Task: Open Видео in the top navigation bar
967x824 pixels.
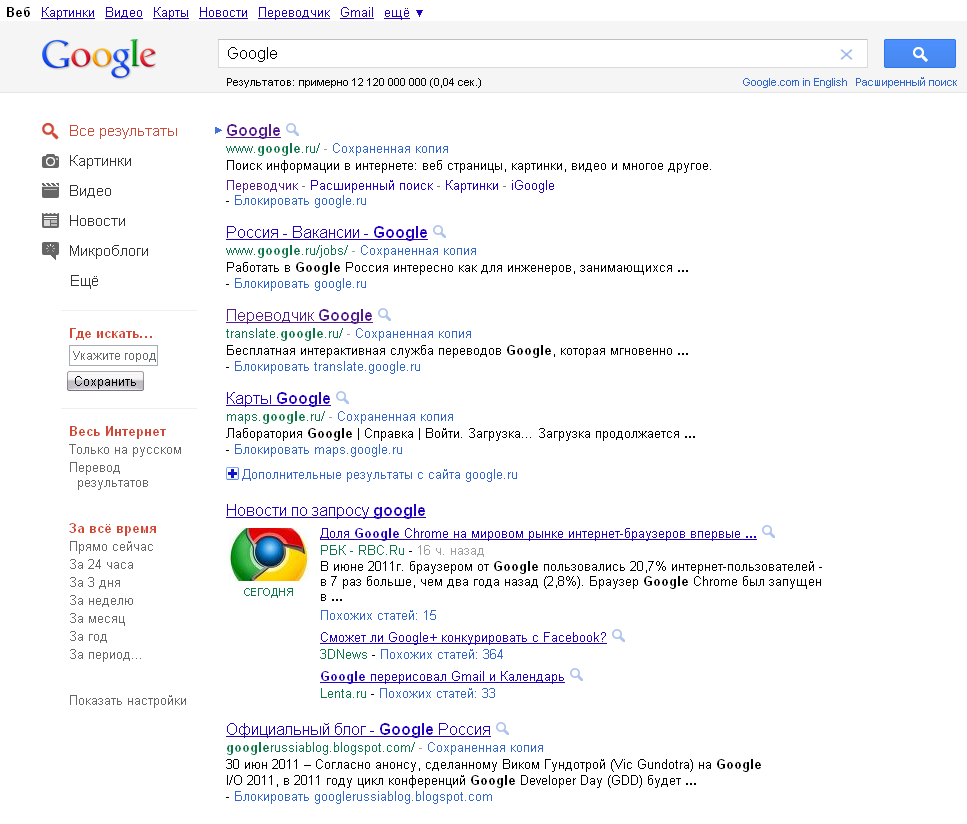Action: [x=124, y=13]
